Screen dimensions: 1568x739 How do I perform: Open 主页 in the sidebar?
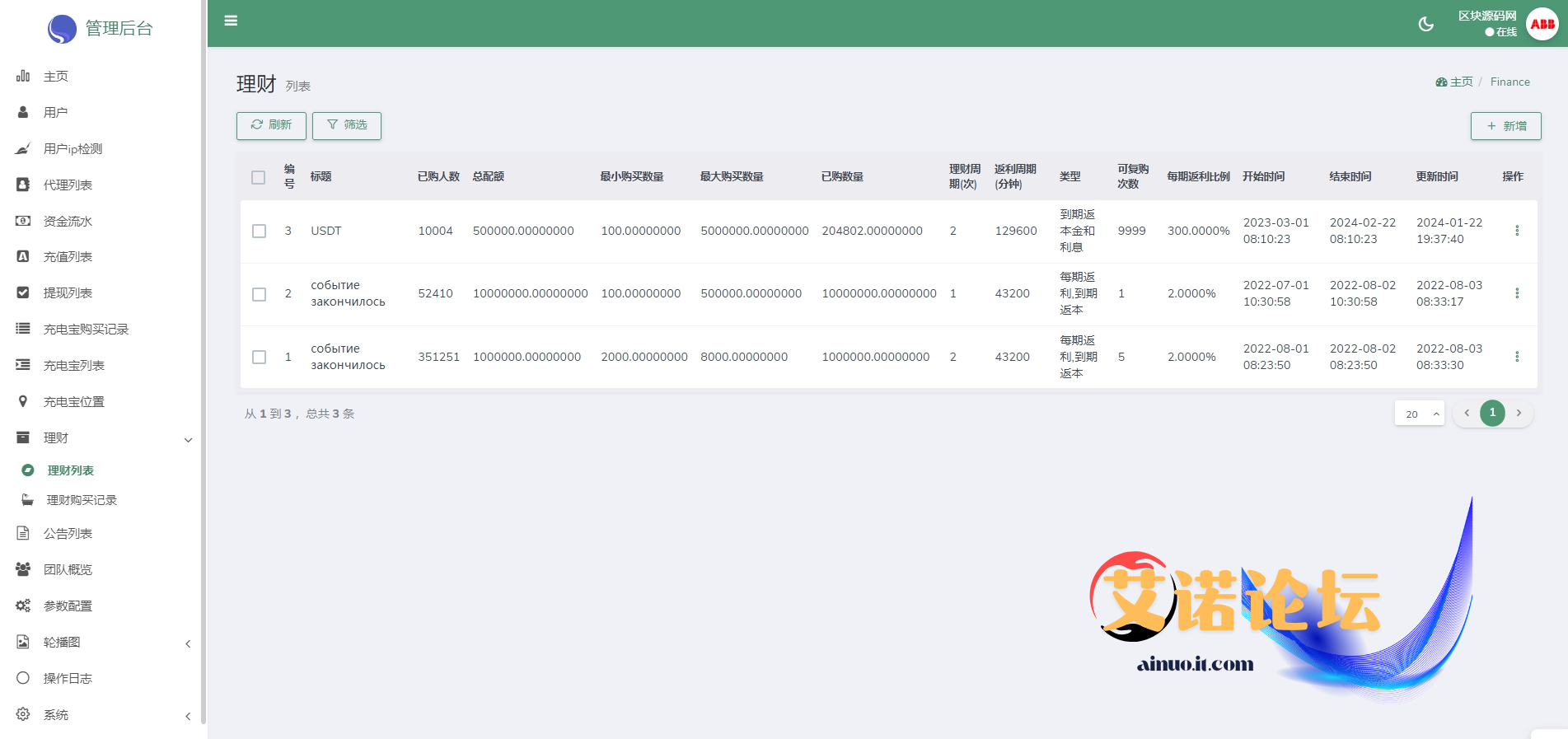tap(56, 76)
